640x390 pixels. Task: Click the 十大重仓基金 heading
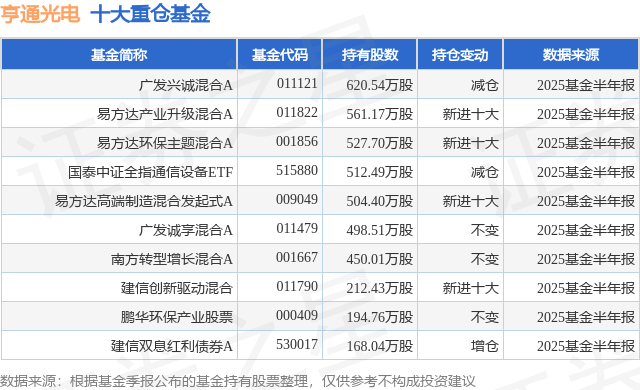click(x=150, y=14)
